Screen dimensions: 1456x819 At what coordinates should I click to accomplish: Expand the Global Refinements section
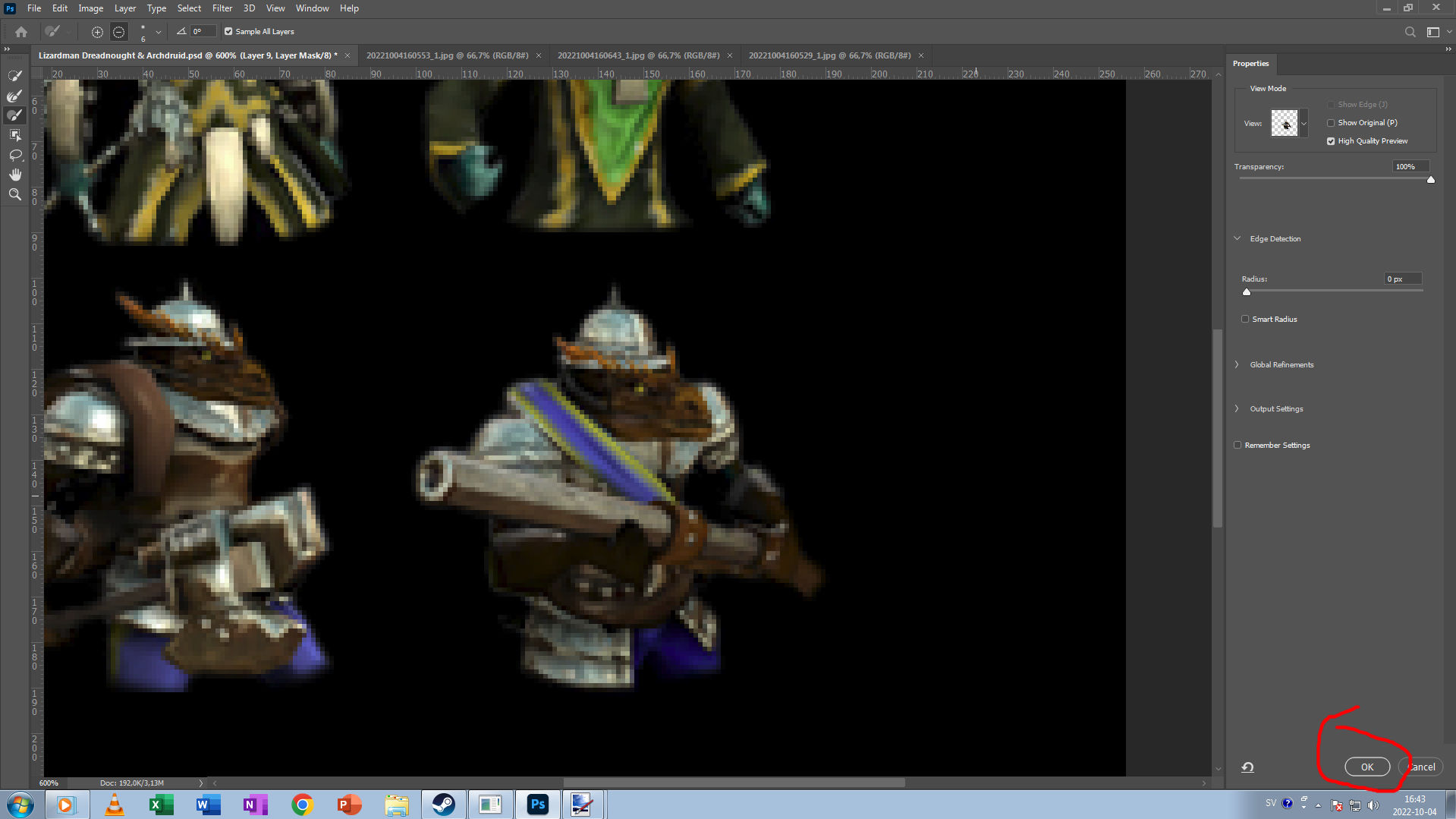pos(1237,364)
